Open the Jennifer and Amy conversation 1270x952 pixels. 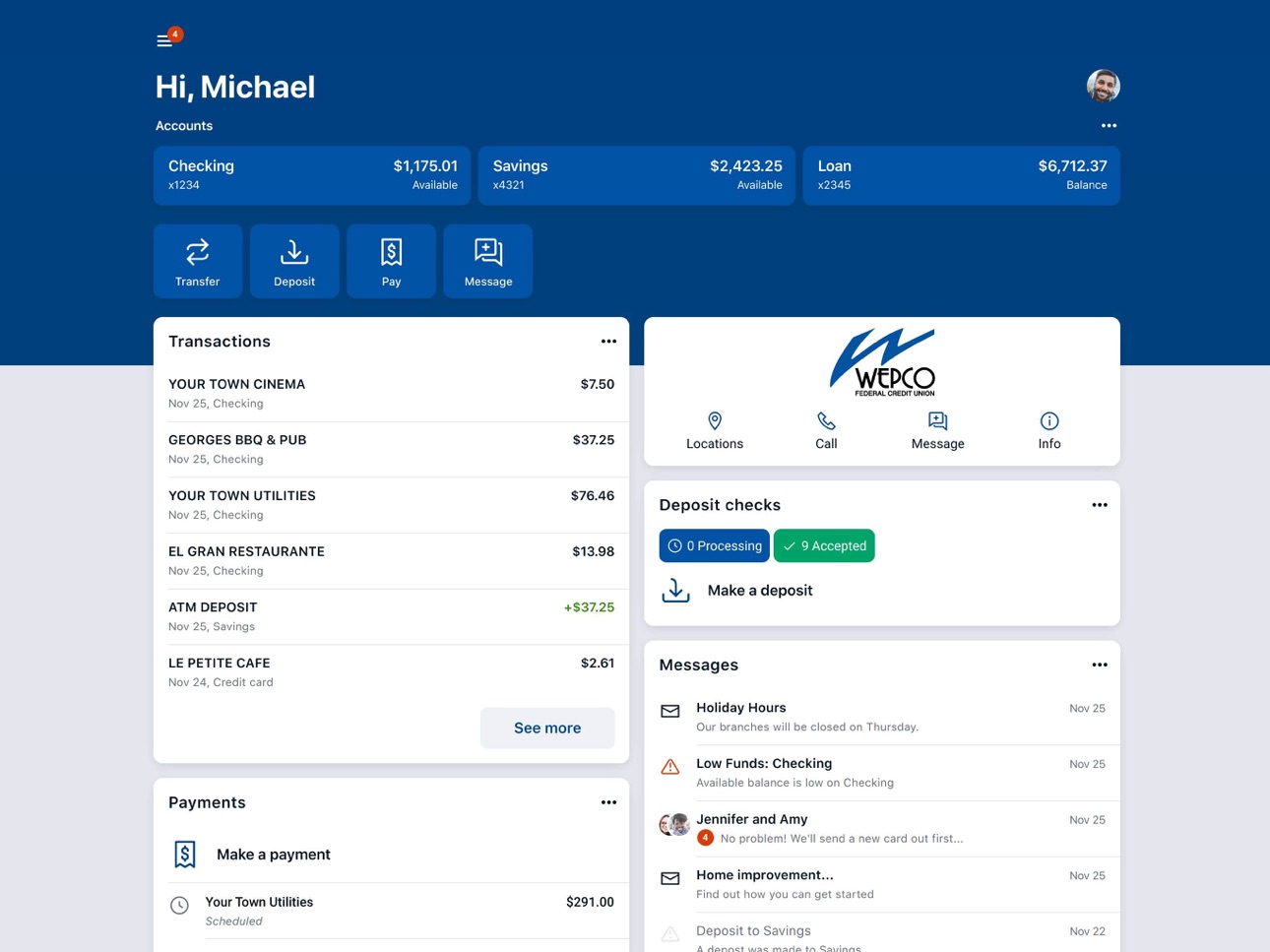pos(882,829)
